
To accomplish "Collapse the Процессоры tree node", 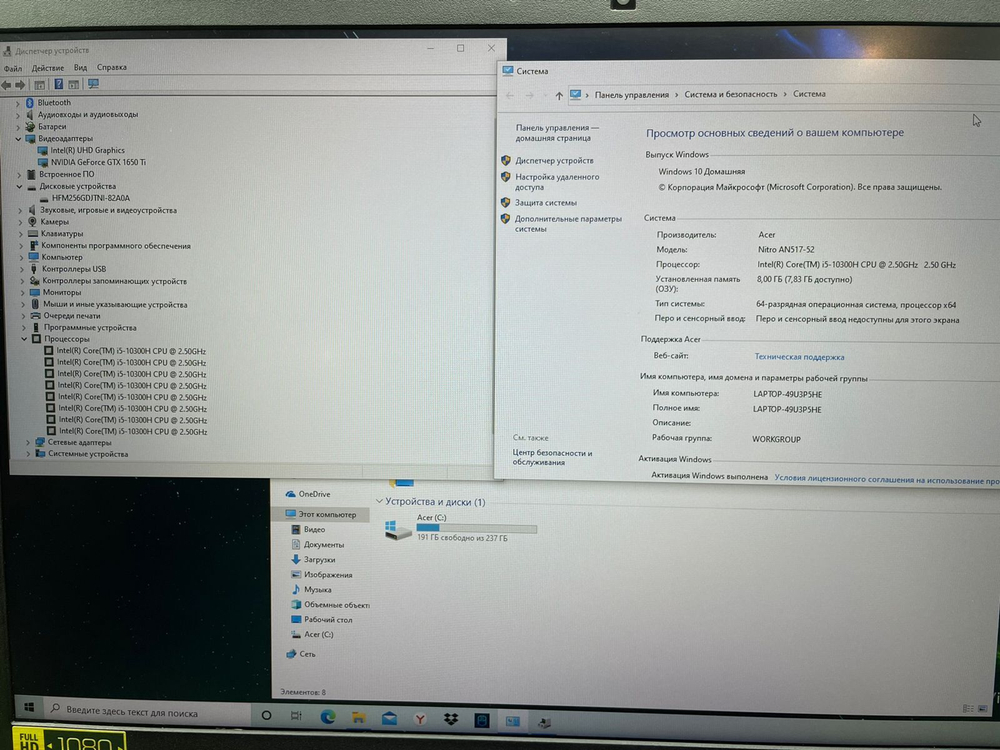I will (25, 338).
